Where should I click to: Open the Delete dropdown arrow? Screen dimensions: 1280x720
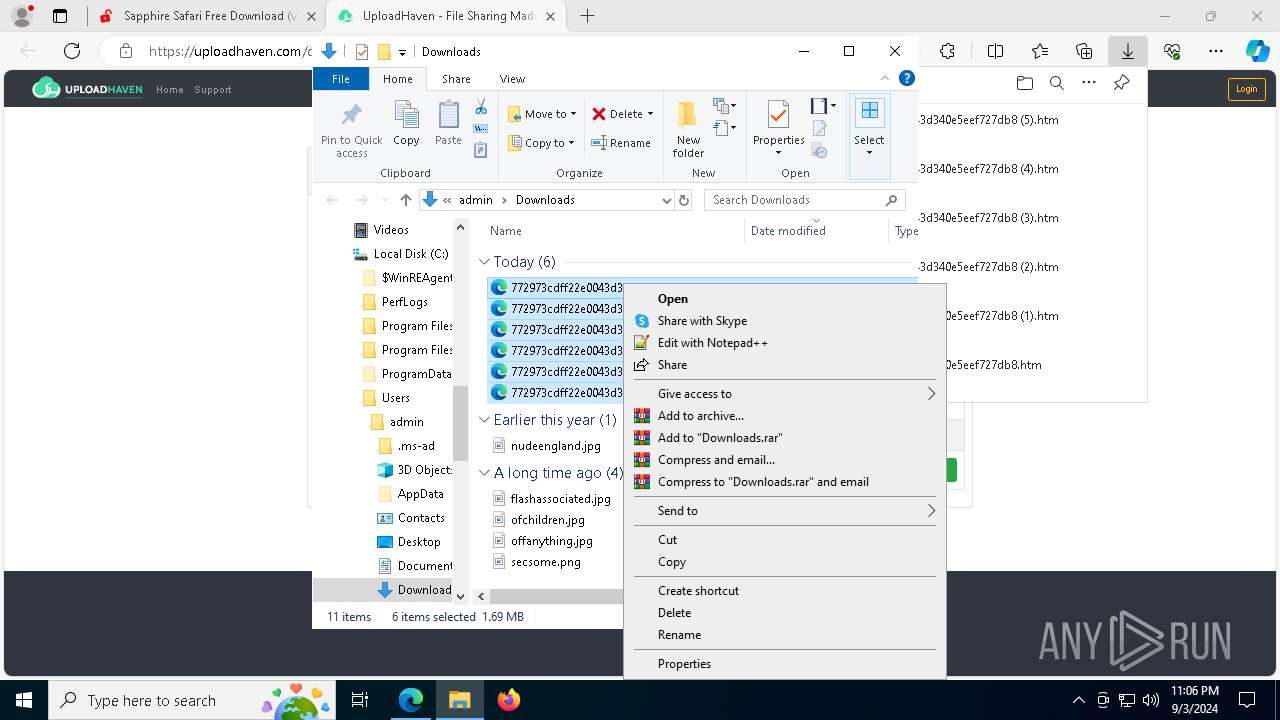[x=650, y=114]
